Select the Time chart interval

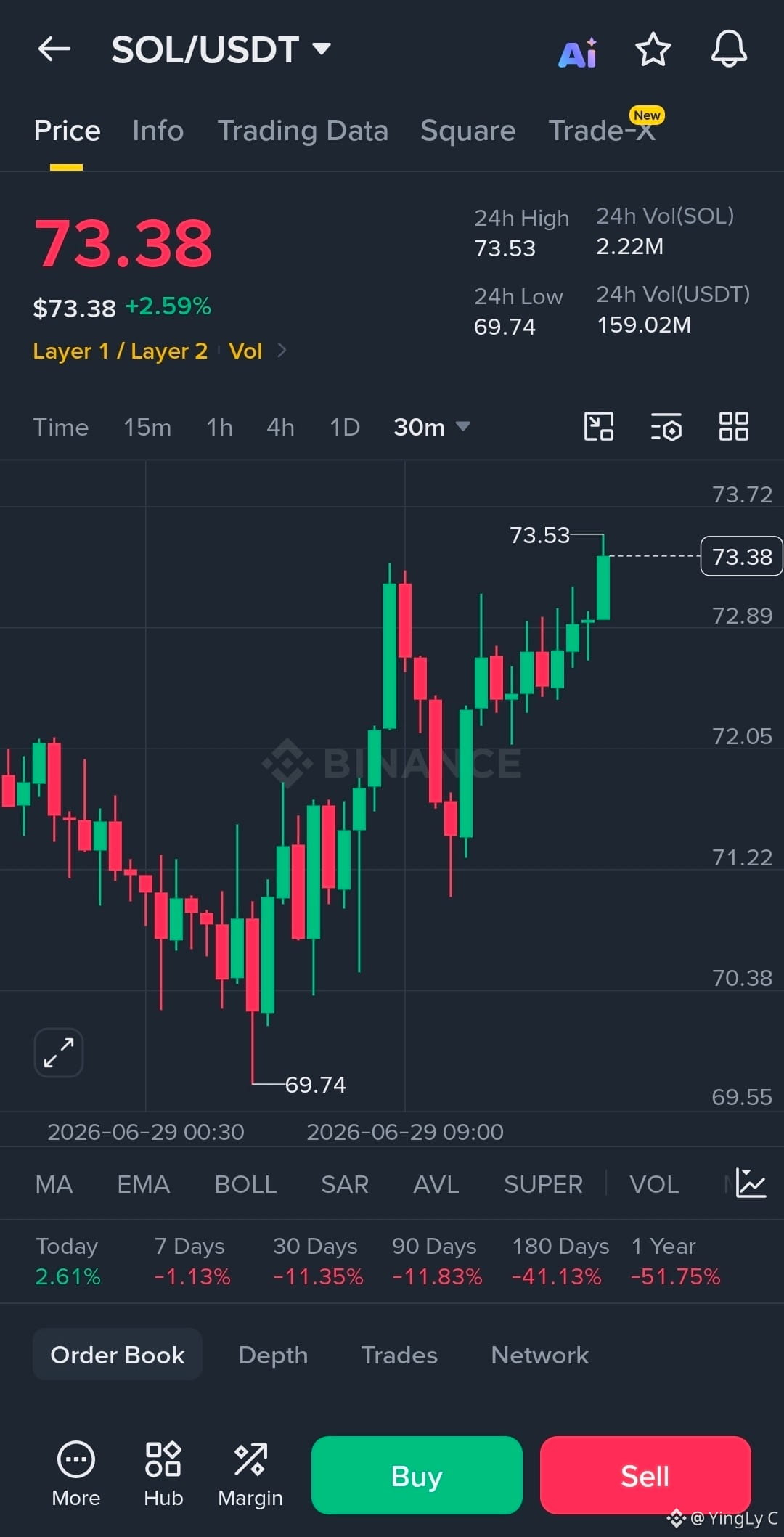pos(61,427)
